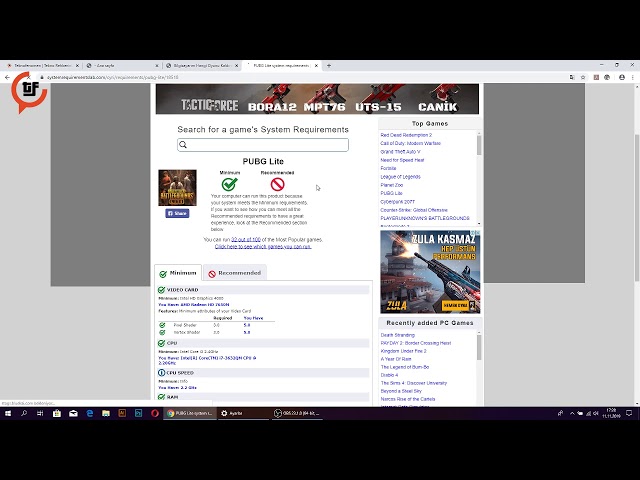The width and height of the screenshot is (640, 480).
Task: Open PLAYERUNKNOWN'S BATTLEGROUNDS link
Action: [424, 218]
